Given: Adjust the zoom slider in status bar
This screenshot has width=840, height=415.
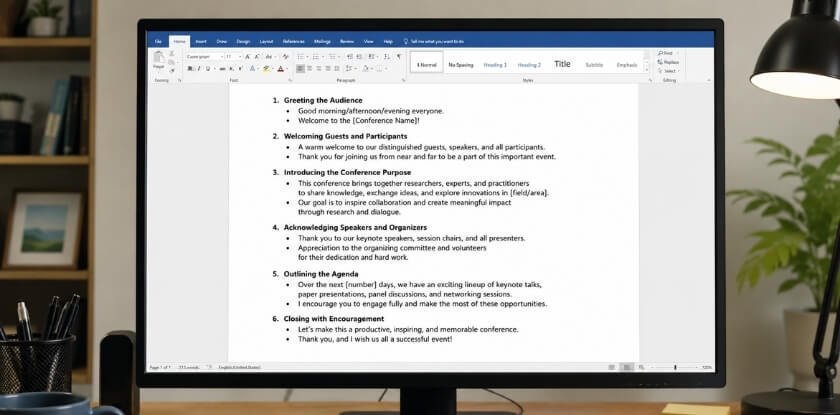Looking at the screenshot, I should click(x=675, y=367).
